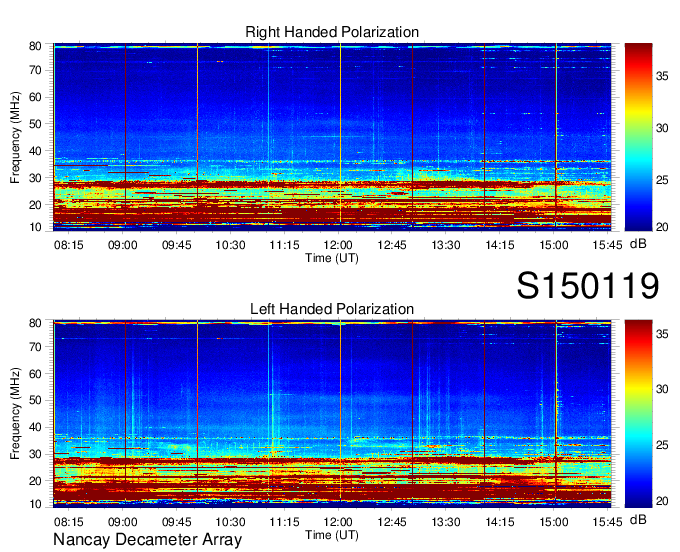
Task: Click "70" frequency tick of the Right Handed plot
Action: tap(35, 70)
